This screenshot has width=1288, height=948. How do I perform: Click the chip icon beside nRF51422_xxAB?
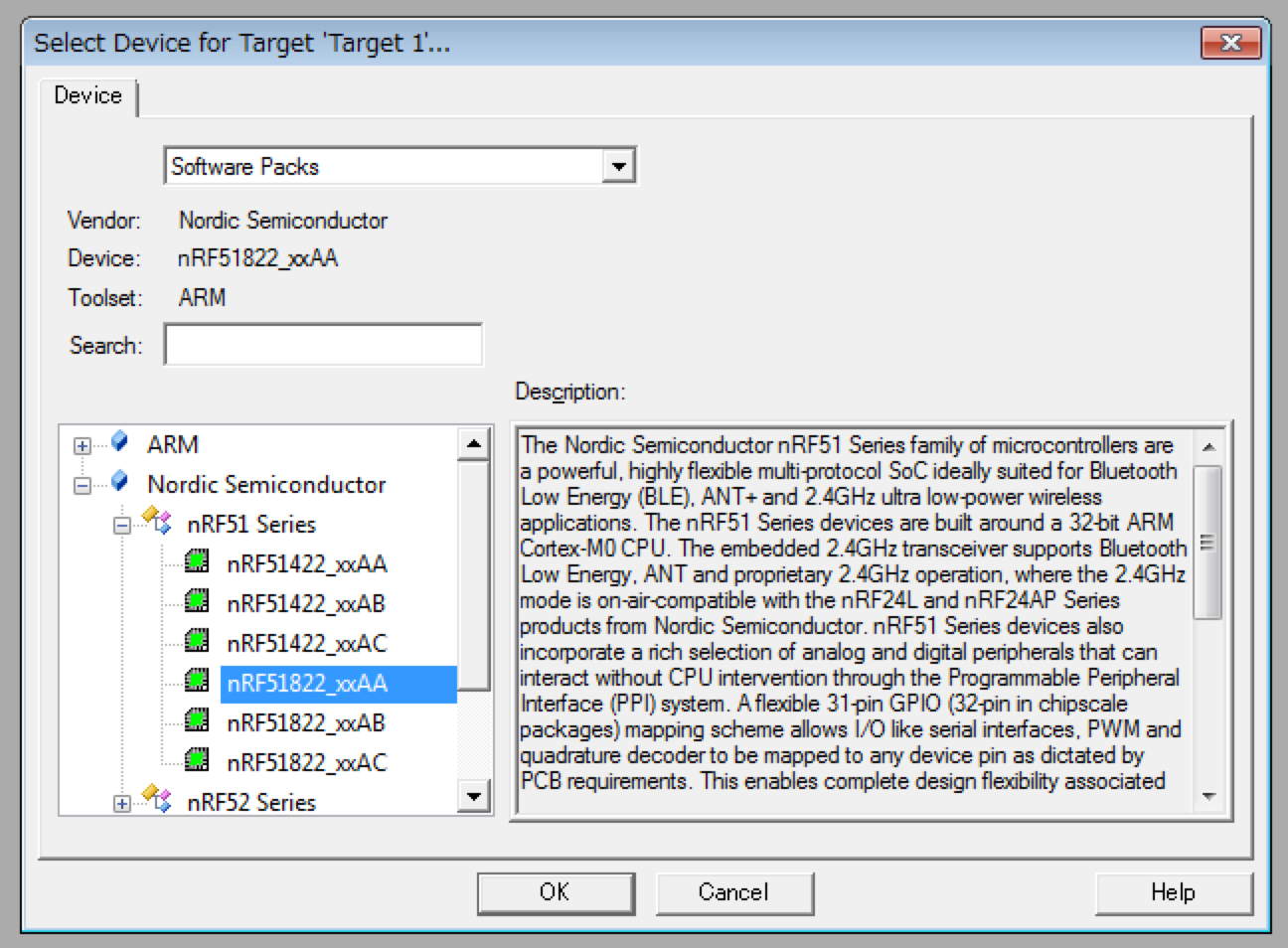(x=197, y=602)
